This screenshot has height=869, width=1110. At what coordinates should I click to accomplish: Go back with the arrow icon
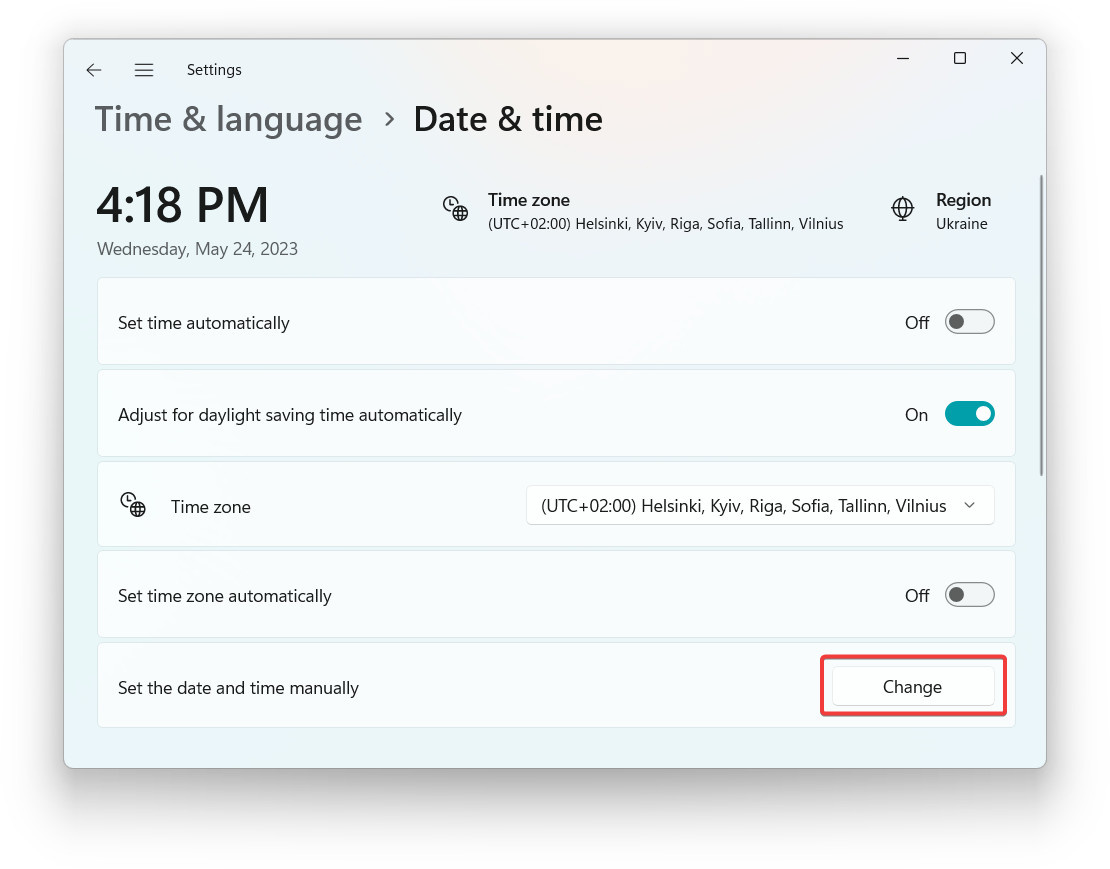(x=93, y=69)
